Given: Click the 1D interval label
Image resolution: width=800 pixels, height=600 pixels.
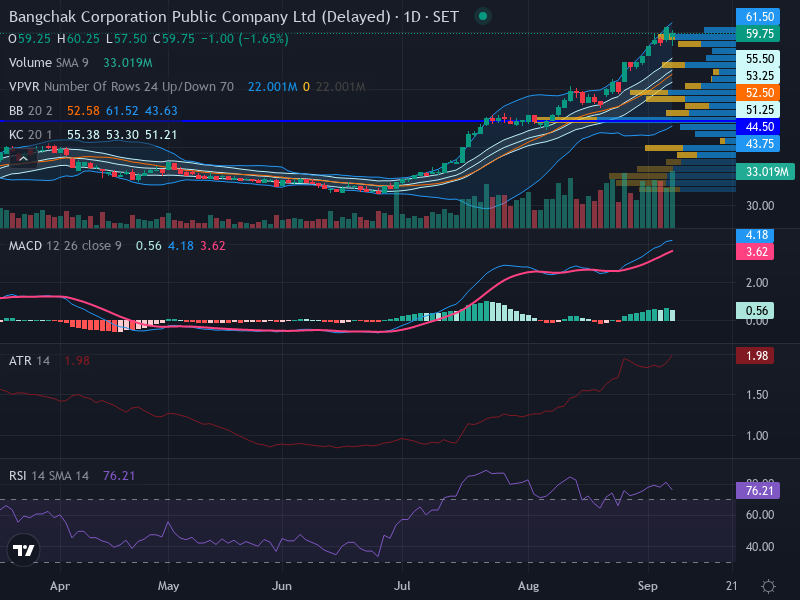Looking at the screenshot, I should click(412, 17).
